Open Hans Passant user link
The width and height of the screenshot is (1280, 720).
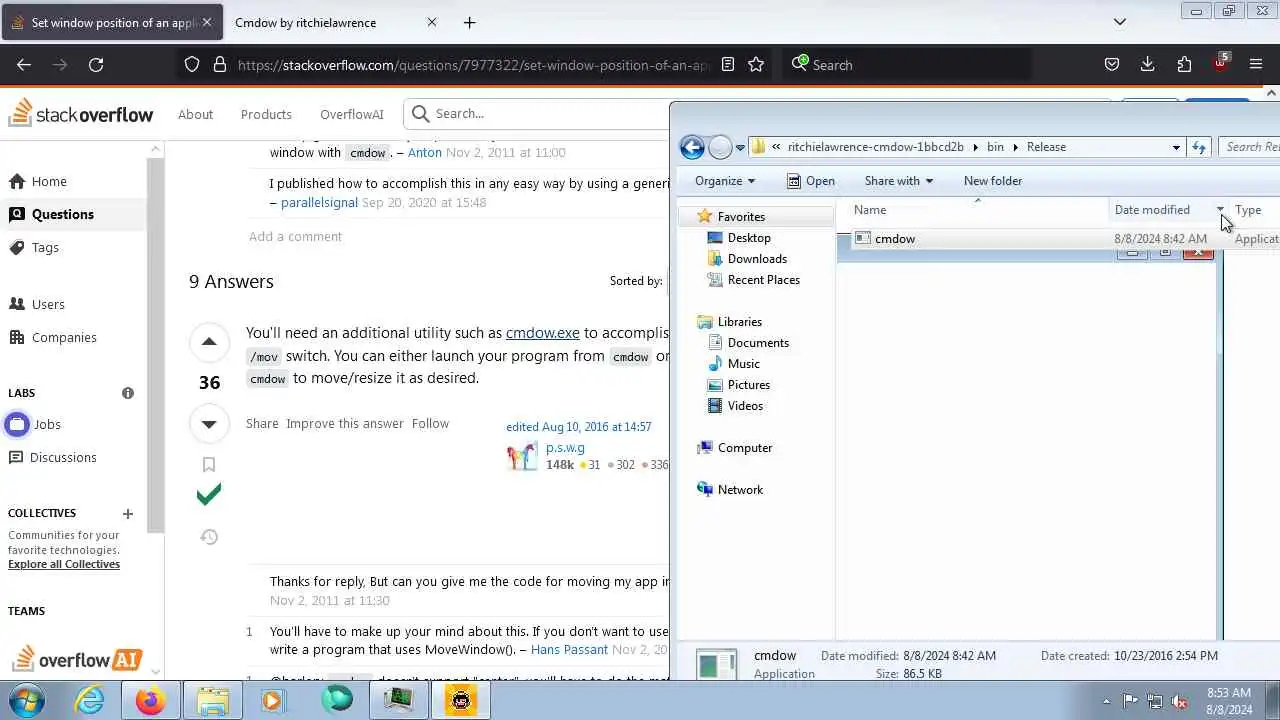[569, 649]
